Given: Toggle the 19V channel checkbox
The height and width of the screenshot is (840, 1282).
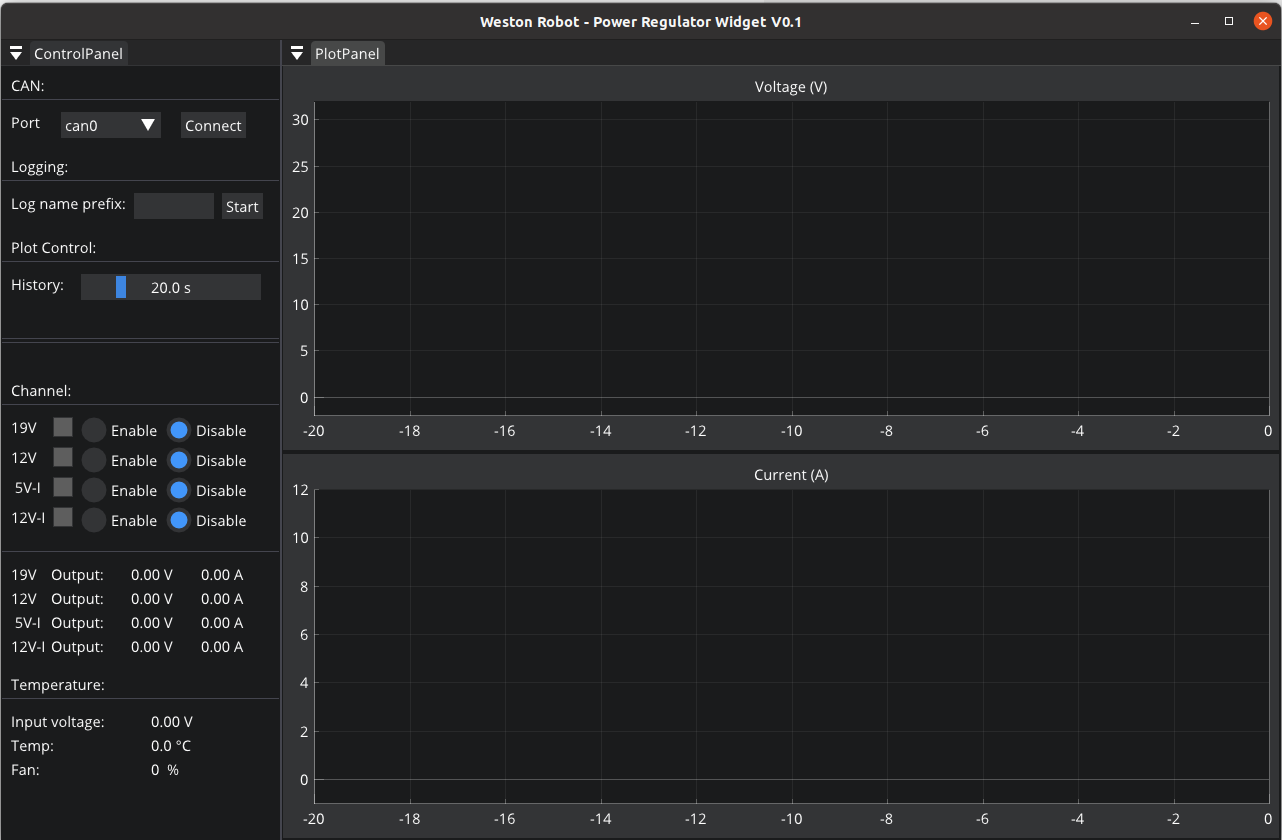Looking at the screenshot, I should [x=63, y=427].
